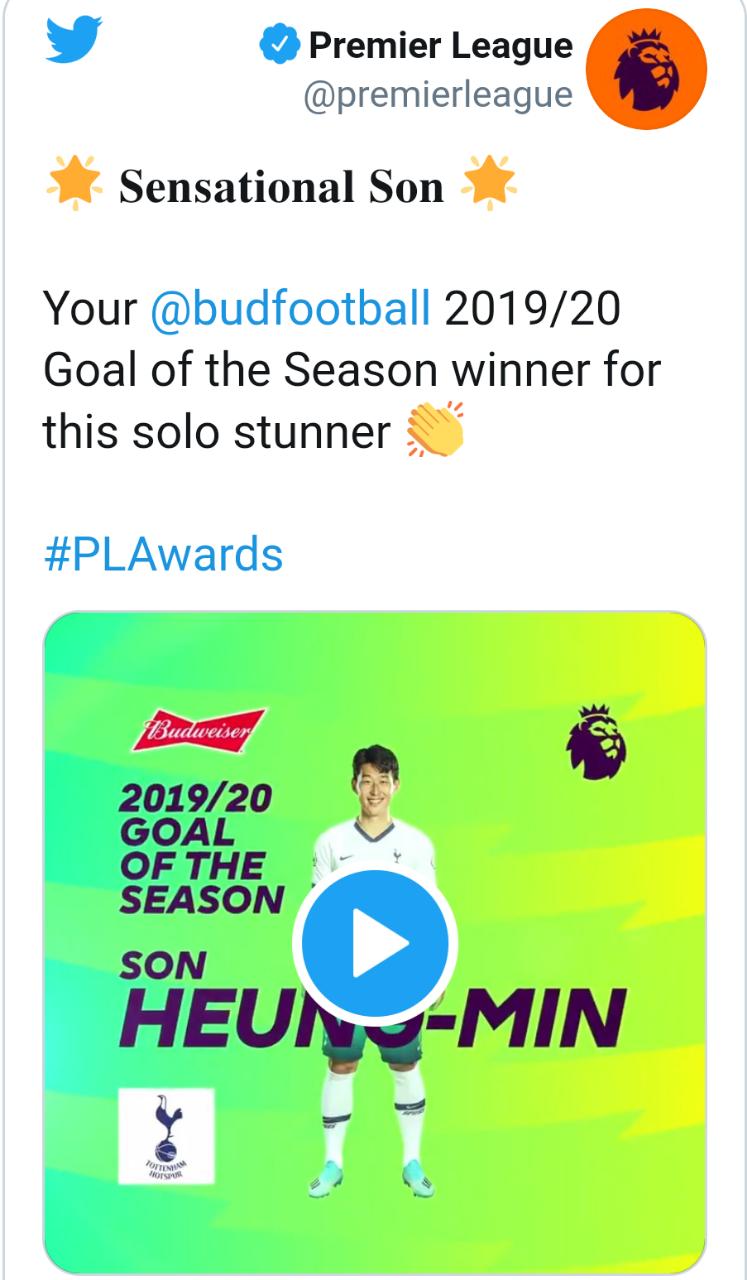Screen dimensions: 747x1280
Task: Click the "Sensational Son" headline text
Action: coord(281,187)
